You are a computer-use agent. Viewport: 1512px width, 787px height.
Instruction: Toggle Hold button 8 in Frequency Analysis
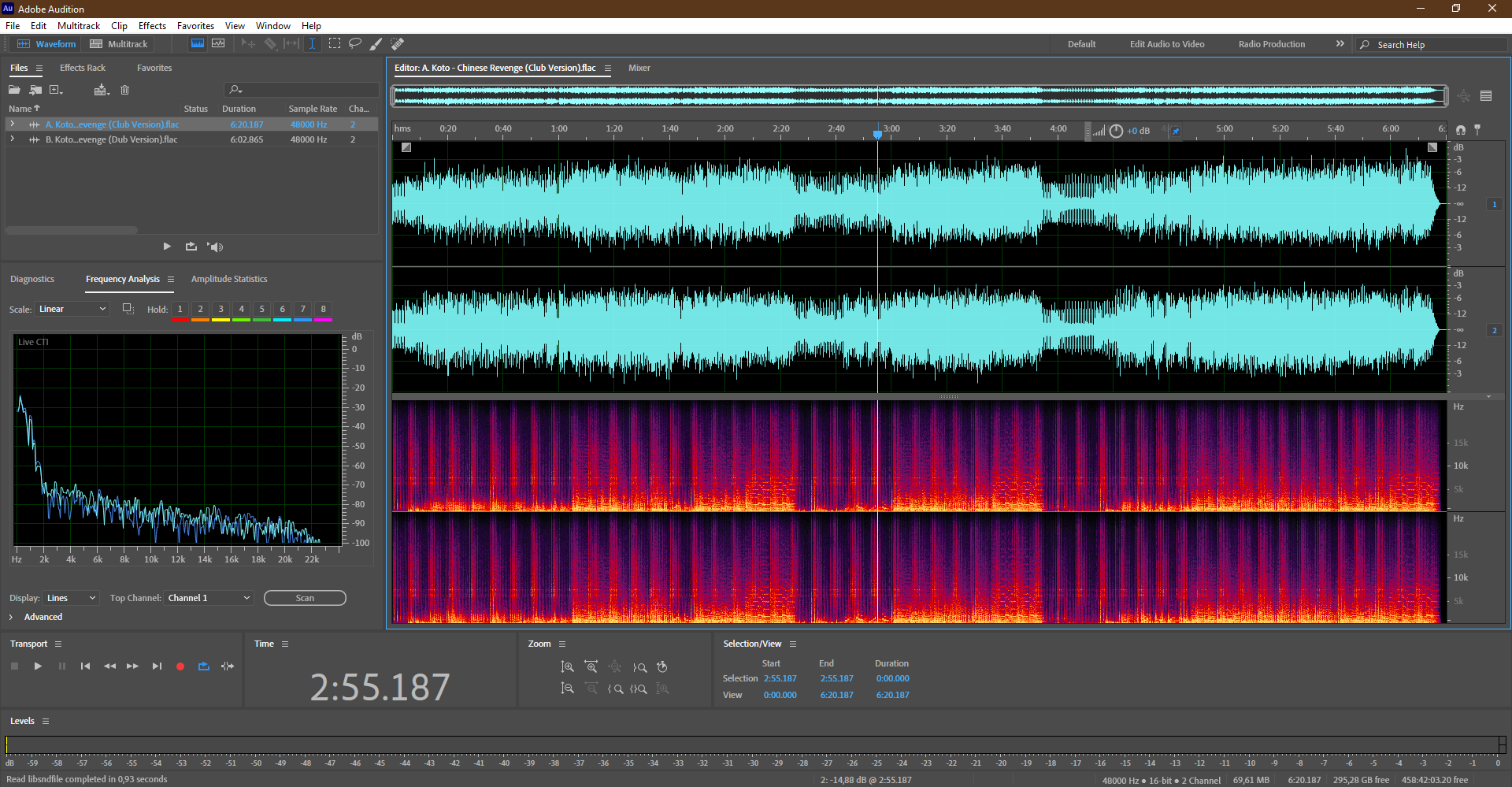[324, 310]
